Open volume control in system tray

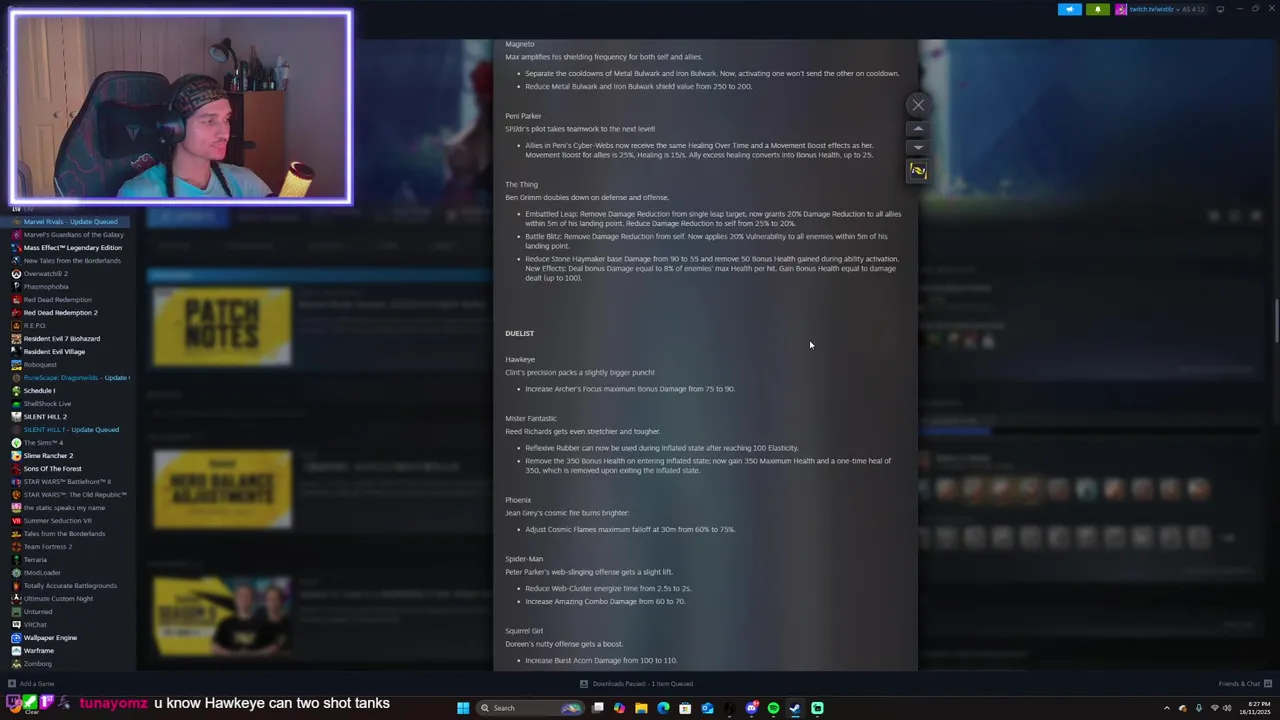[x=1227, y=708]
